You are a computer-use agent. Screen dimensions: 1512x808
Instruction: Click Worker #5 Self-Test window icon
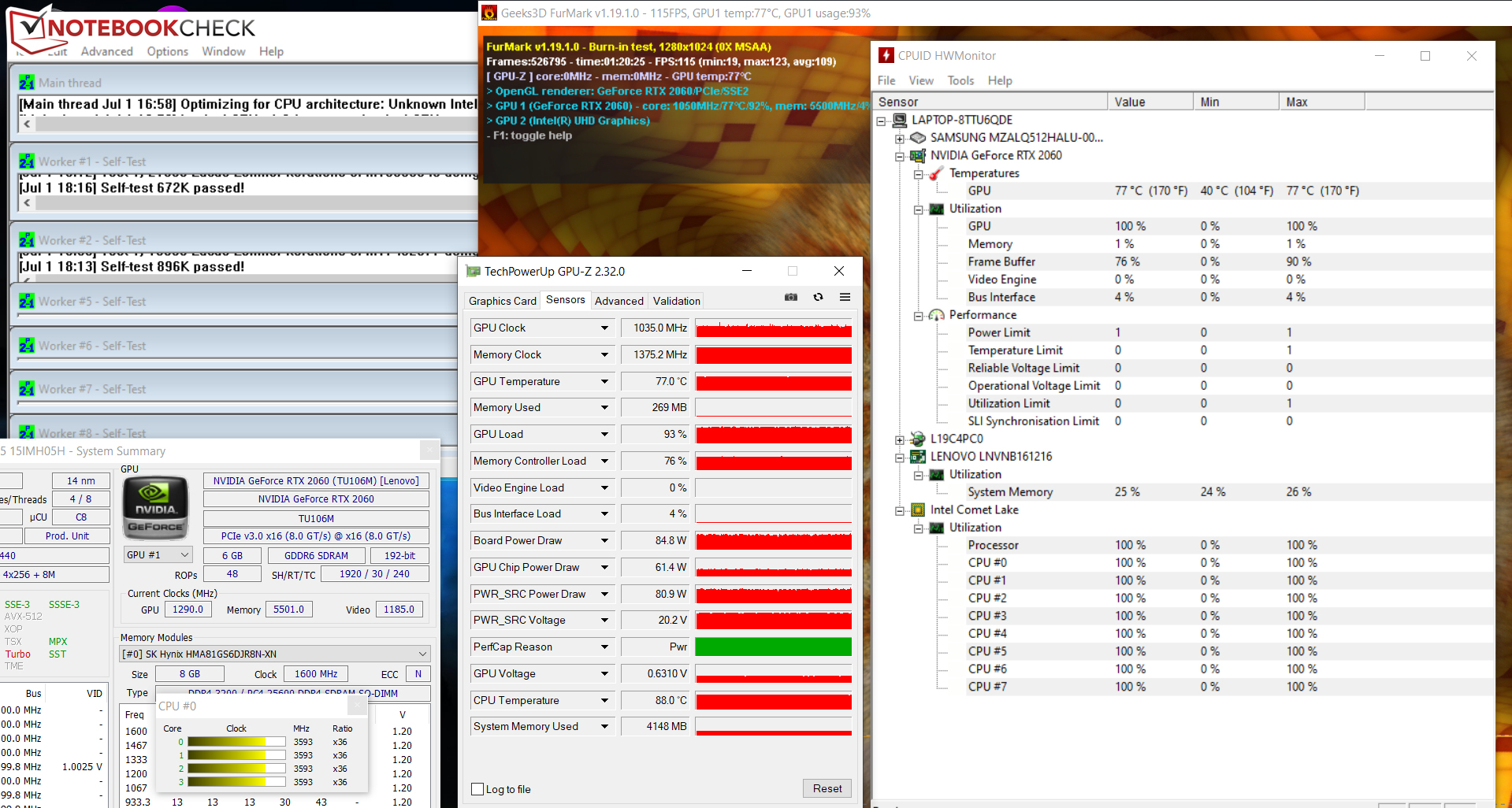pos(27,302)
